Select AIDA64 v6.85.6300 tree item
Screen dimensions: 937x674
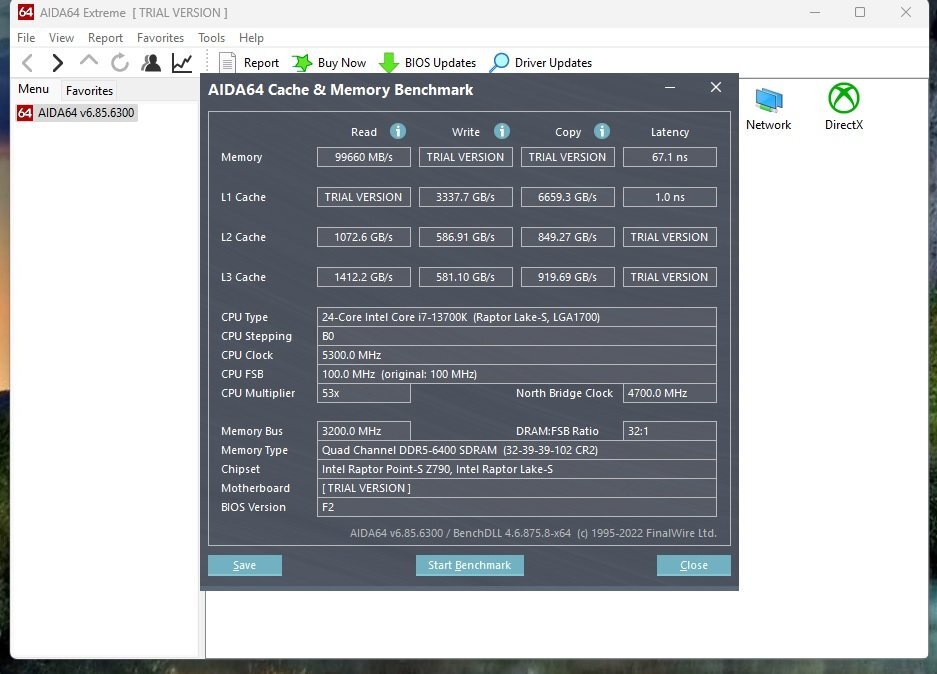point(76,113)
